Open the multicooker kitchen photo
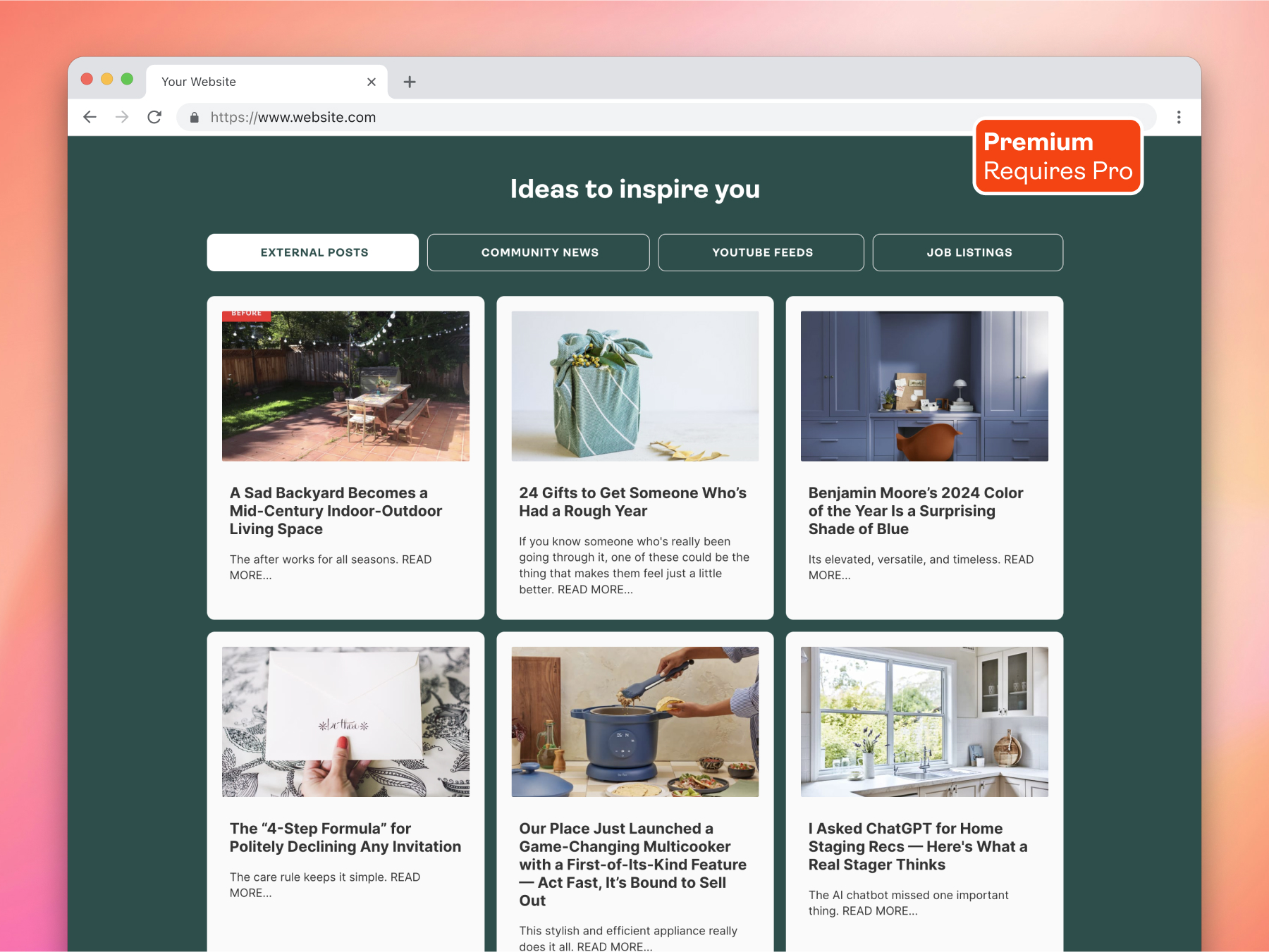The image size is (1269, 952). [635, 722]
